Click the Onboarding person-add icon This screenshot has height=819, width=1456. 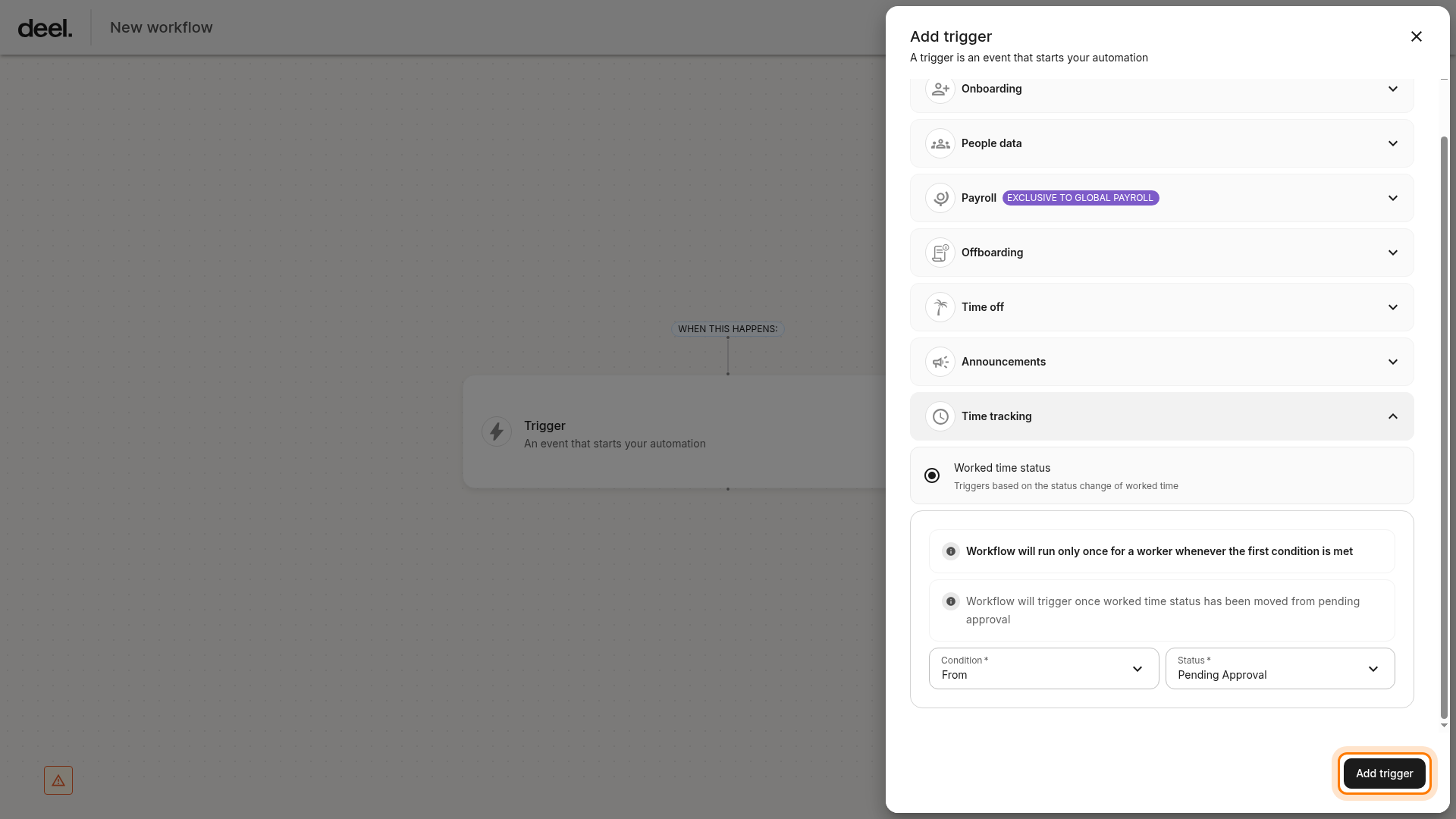(940, 89)
